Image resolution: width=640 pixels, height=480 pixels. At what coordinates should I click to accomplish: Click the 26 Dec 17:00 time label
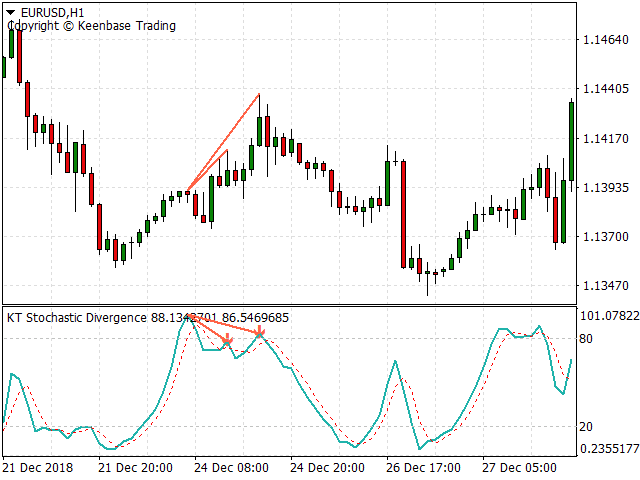(x=423, y=468)
